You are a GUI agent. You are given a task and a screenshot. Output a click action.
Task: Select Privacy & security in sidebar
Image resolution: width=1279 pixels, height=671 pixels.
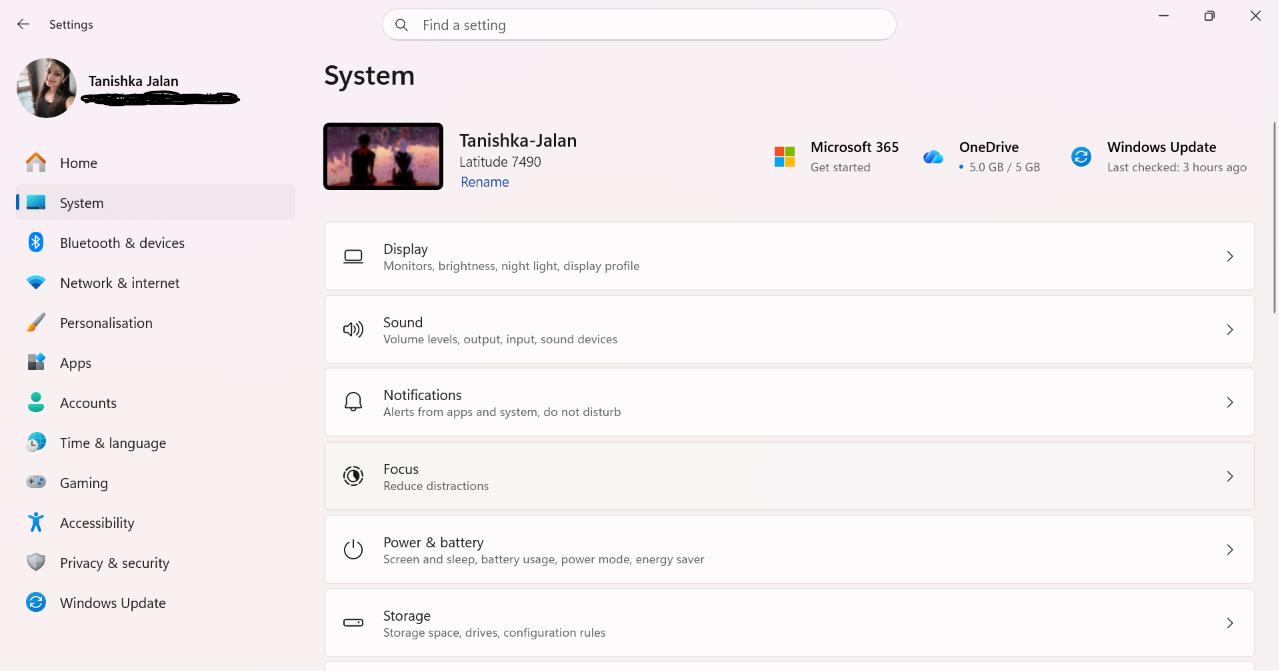(156, 563)
